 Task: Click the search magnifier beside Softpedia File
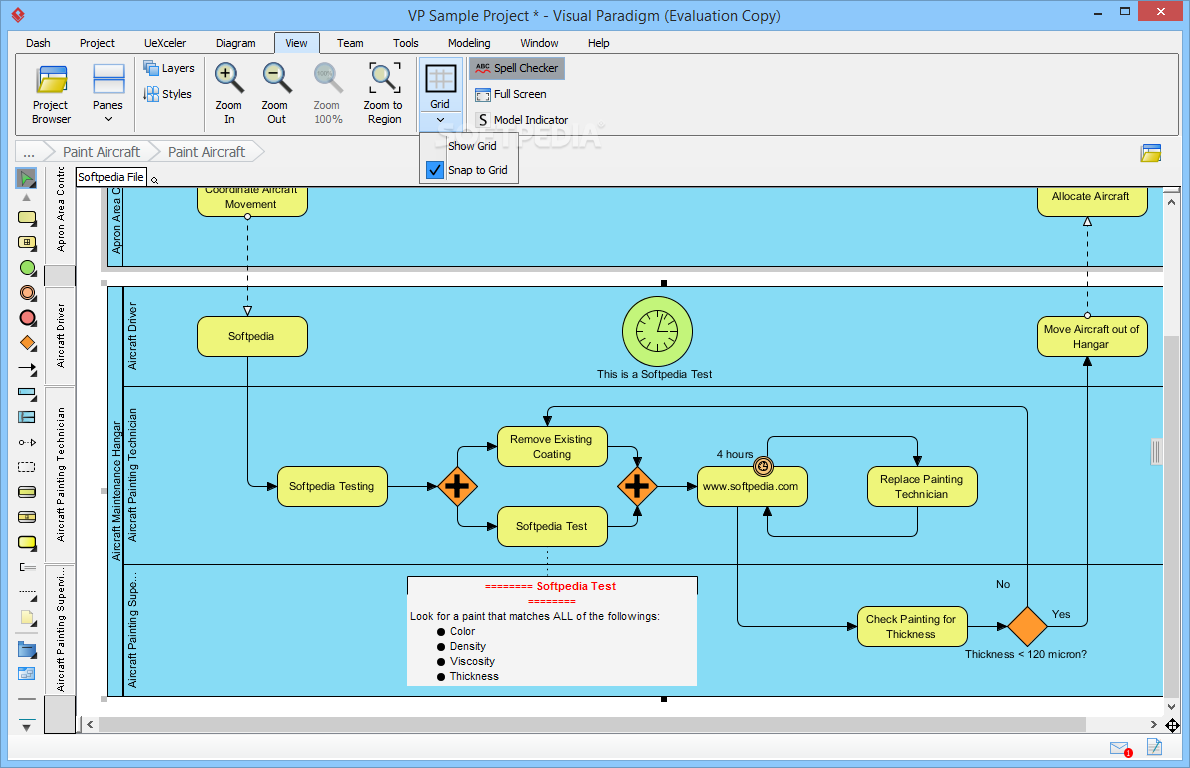coord(154,181)
